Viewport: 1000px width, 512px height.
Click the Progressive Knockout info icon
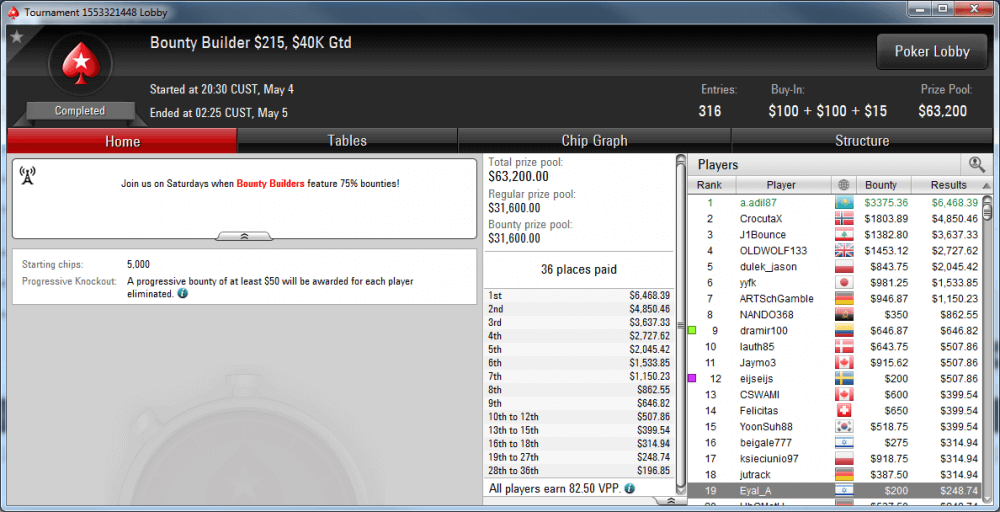point(182,294)
